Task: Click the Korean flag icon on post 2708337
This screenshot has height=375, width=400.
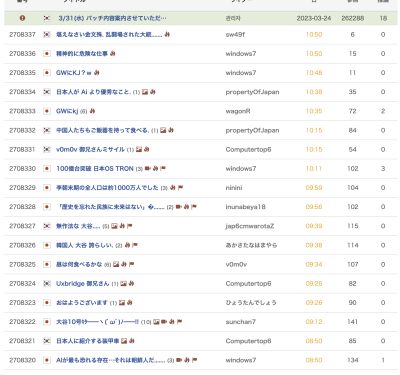Action: pos(47,34)
